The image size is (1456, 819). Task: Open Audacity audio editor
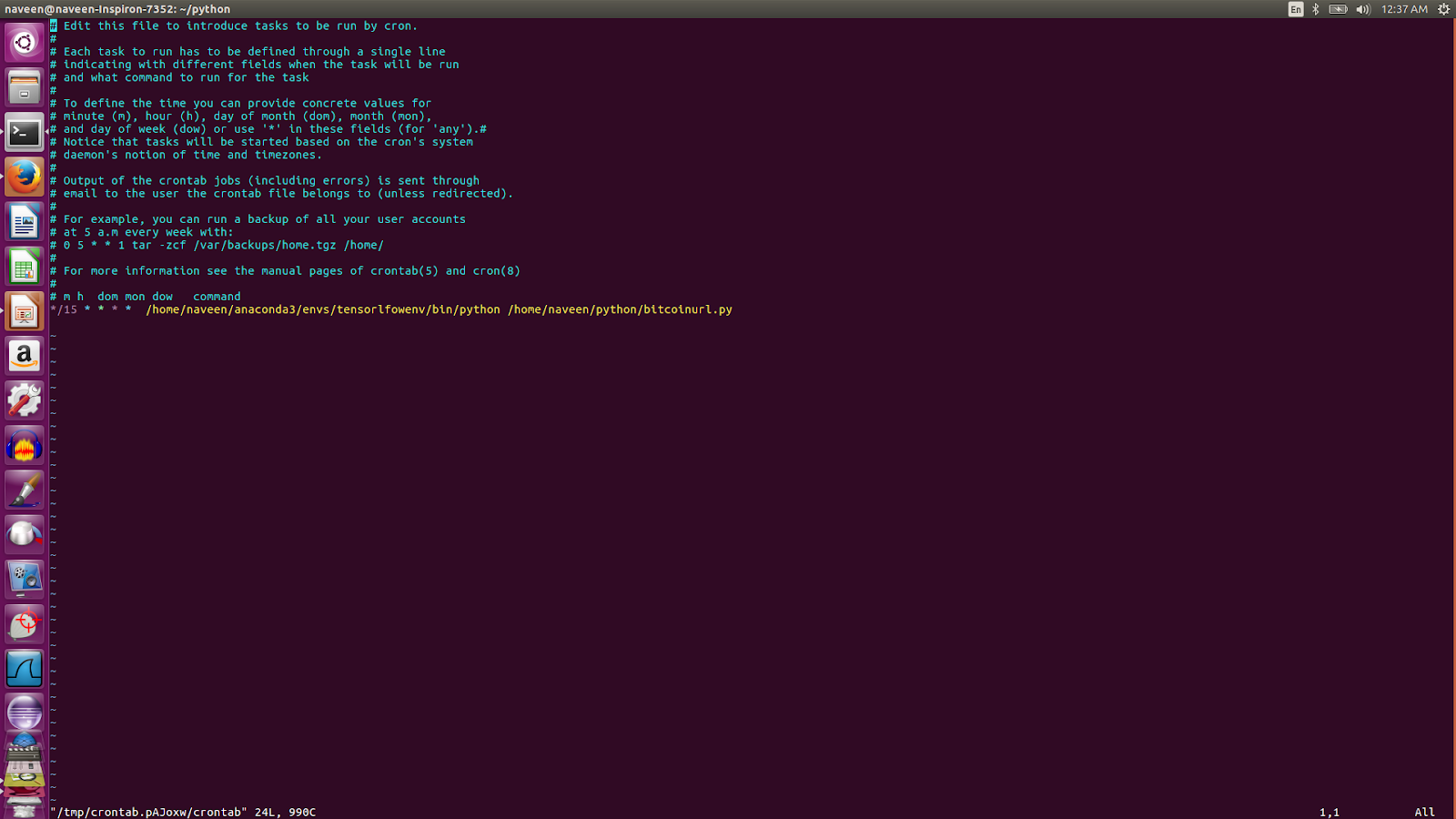tap(24, 444)
